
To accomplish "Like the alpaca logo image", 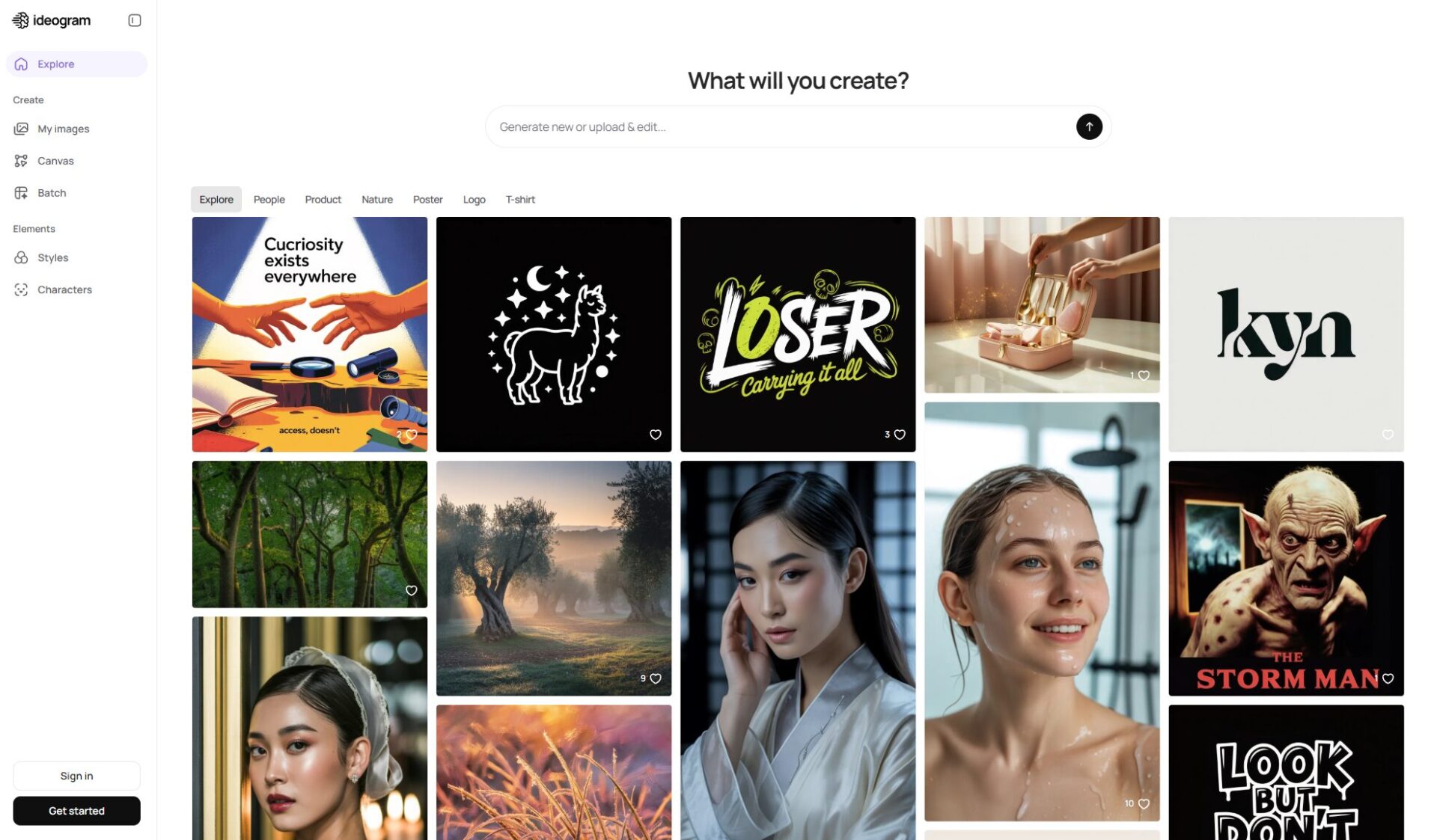I will click(656, 435).
